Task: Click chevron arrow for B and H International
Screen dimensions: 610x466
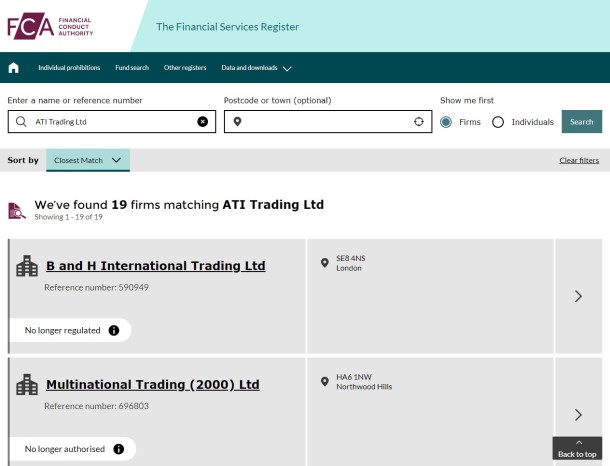Action: tap(578, 296)
